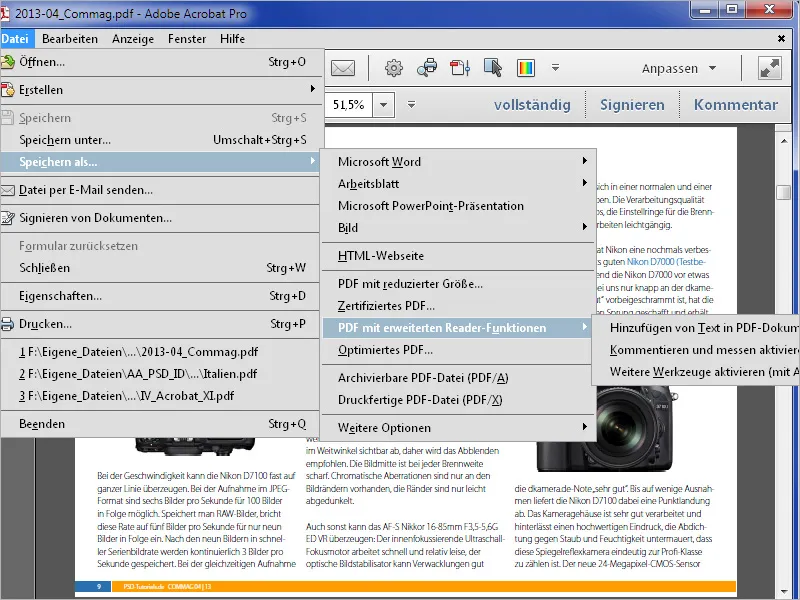Open the Bearbeiten menu
This screenshot has height=600, width=800.
(70, 39)
